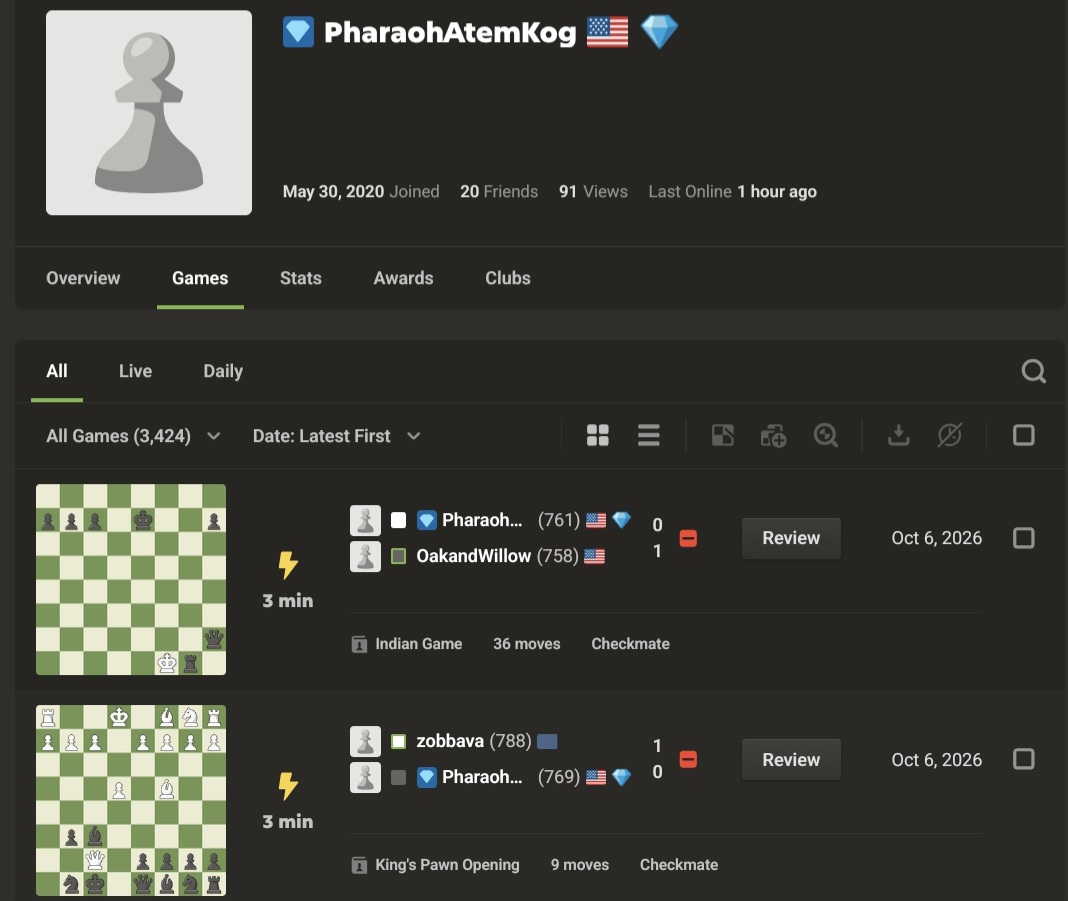The image size is (1068, 901).
Task: Click Checkmate result of King's Pawn Opening game
Action: 678,864
